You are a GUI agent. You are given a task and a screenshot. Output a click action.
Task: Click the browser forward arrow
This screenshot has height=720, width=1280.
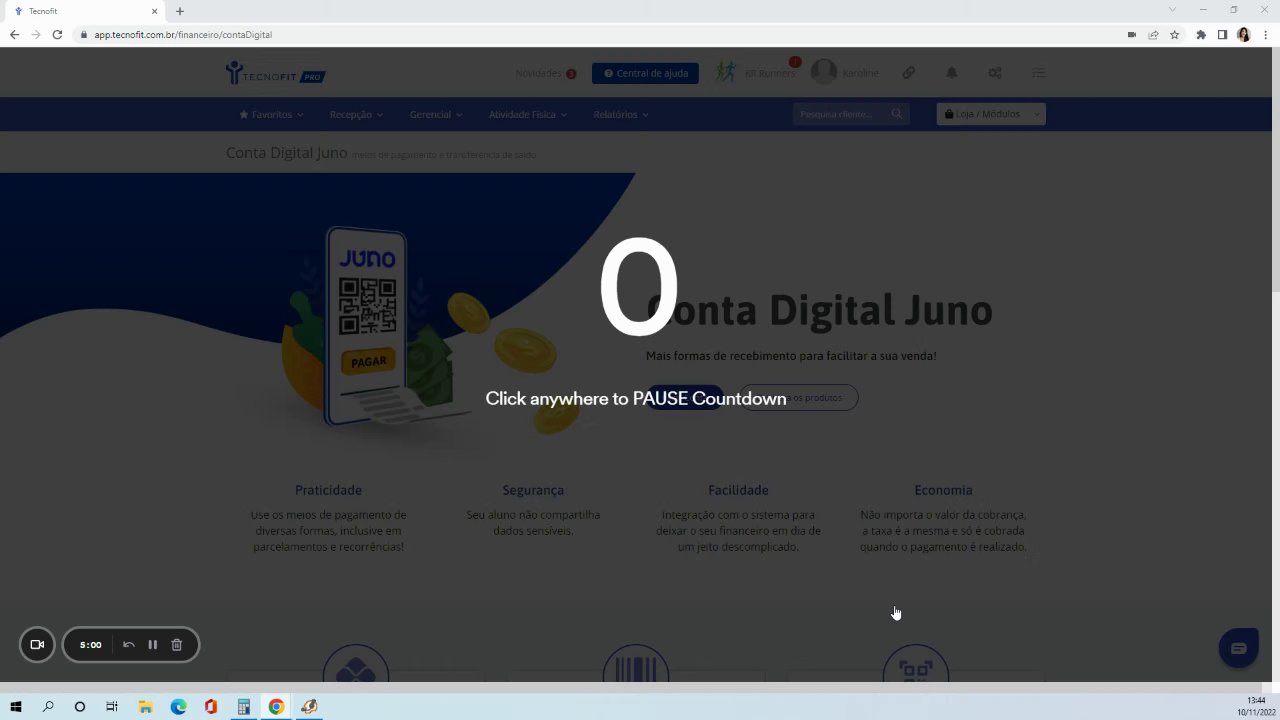36,35
